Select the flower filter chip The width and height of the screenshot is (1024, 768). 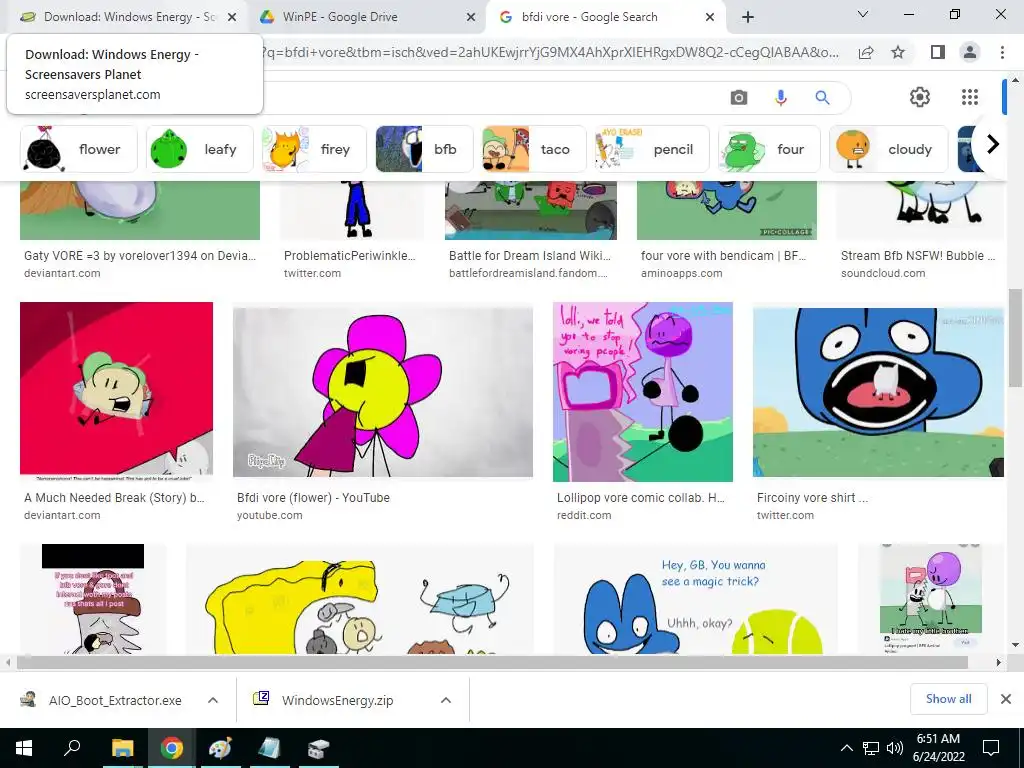79,149
